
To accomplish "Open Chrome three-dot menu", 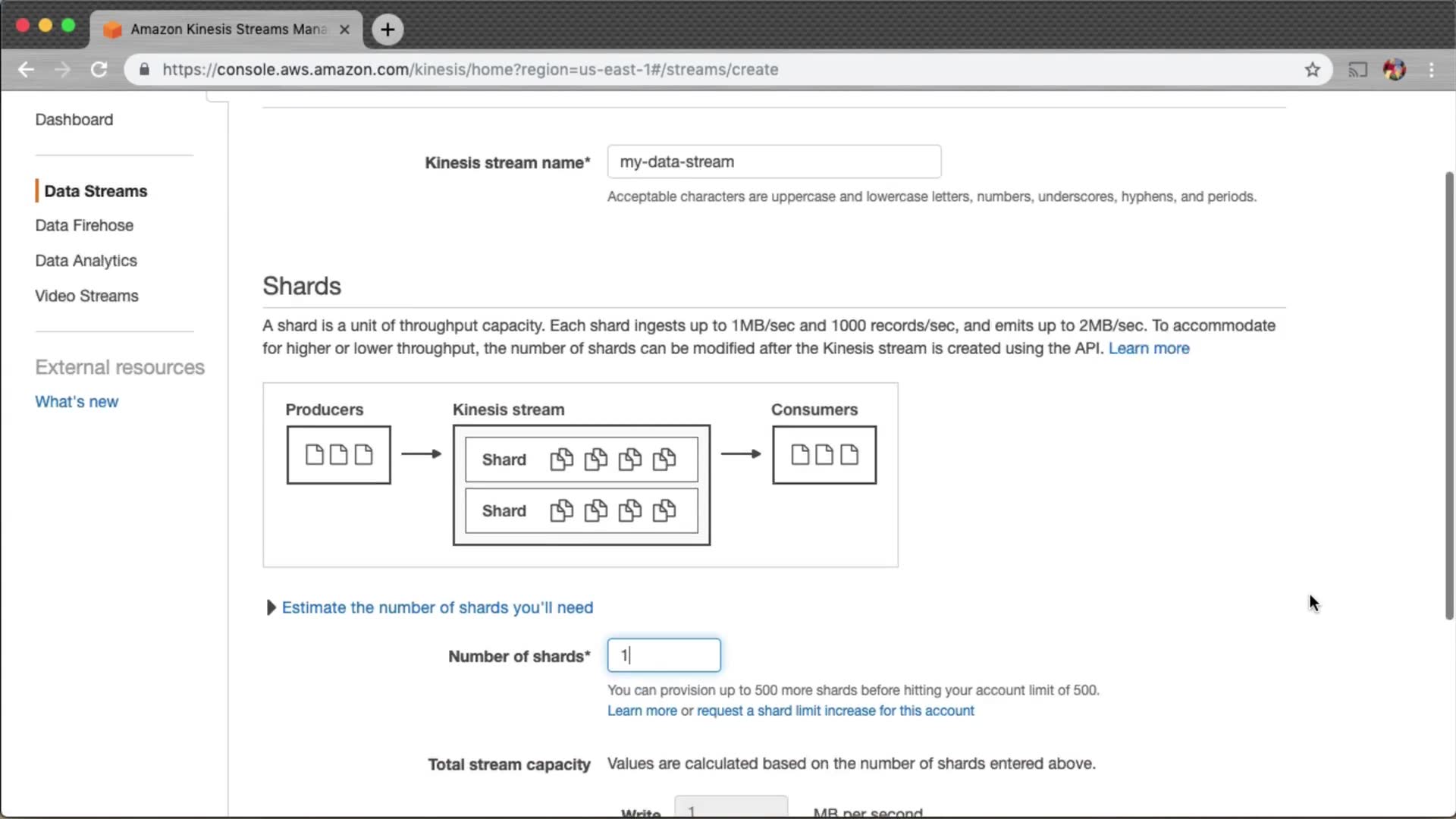I will tap(1431, 70).
